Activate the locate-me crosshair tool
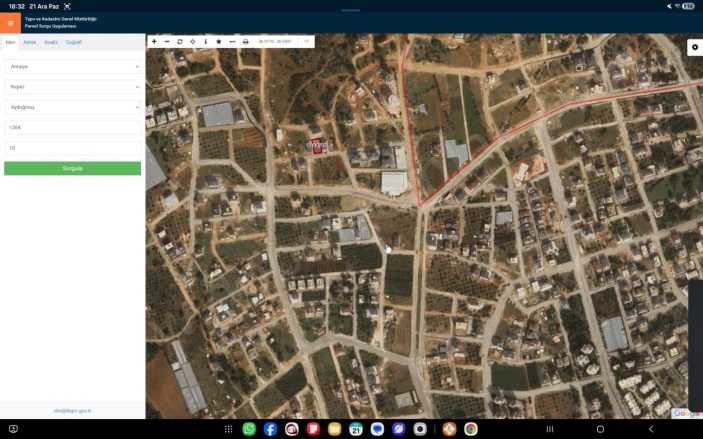 coord(193,42)
